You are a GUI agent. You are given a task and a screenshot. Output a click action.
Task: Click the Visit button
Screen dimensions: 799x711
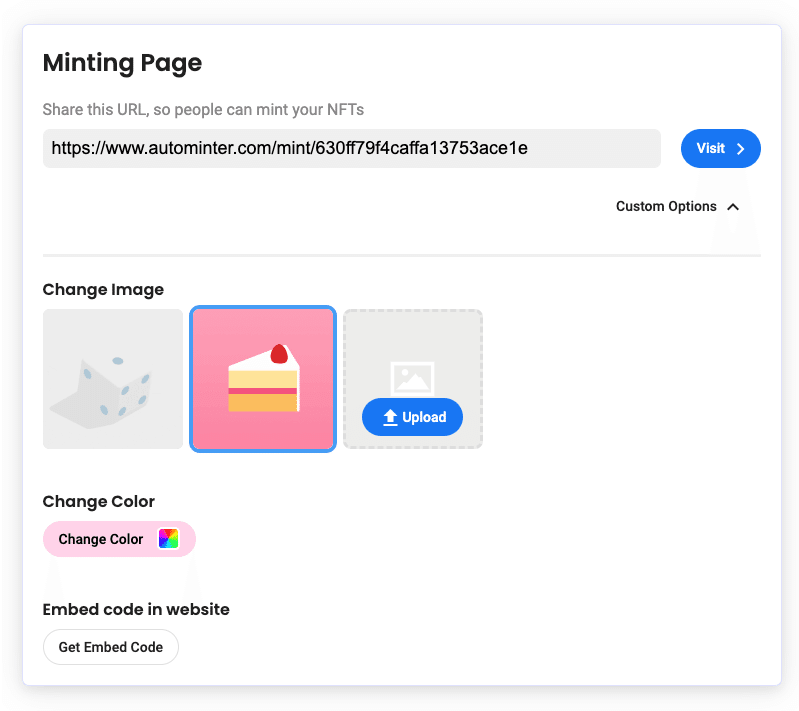[x=721, y=148]
